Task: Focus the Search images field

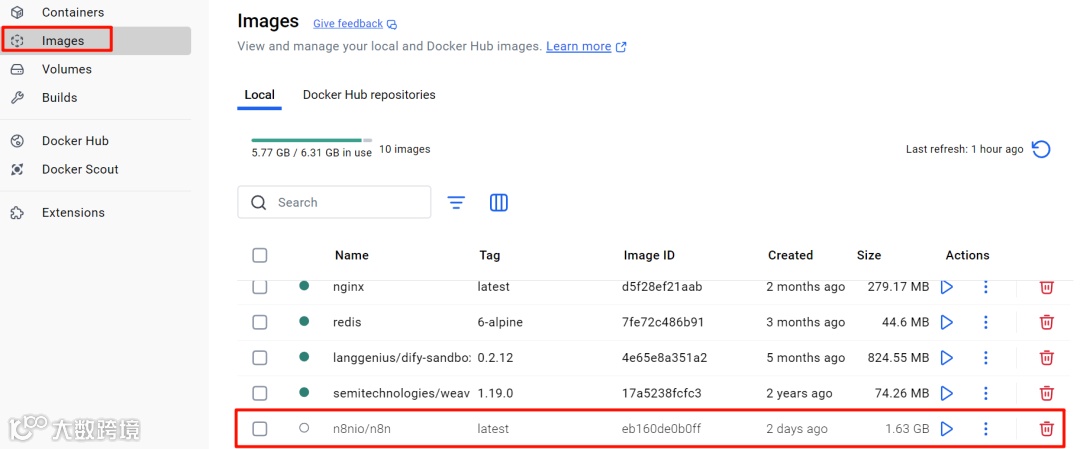Action: (334, 202)
